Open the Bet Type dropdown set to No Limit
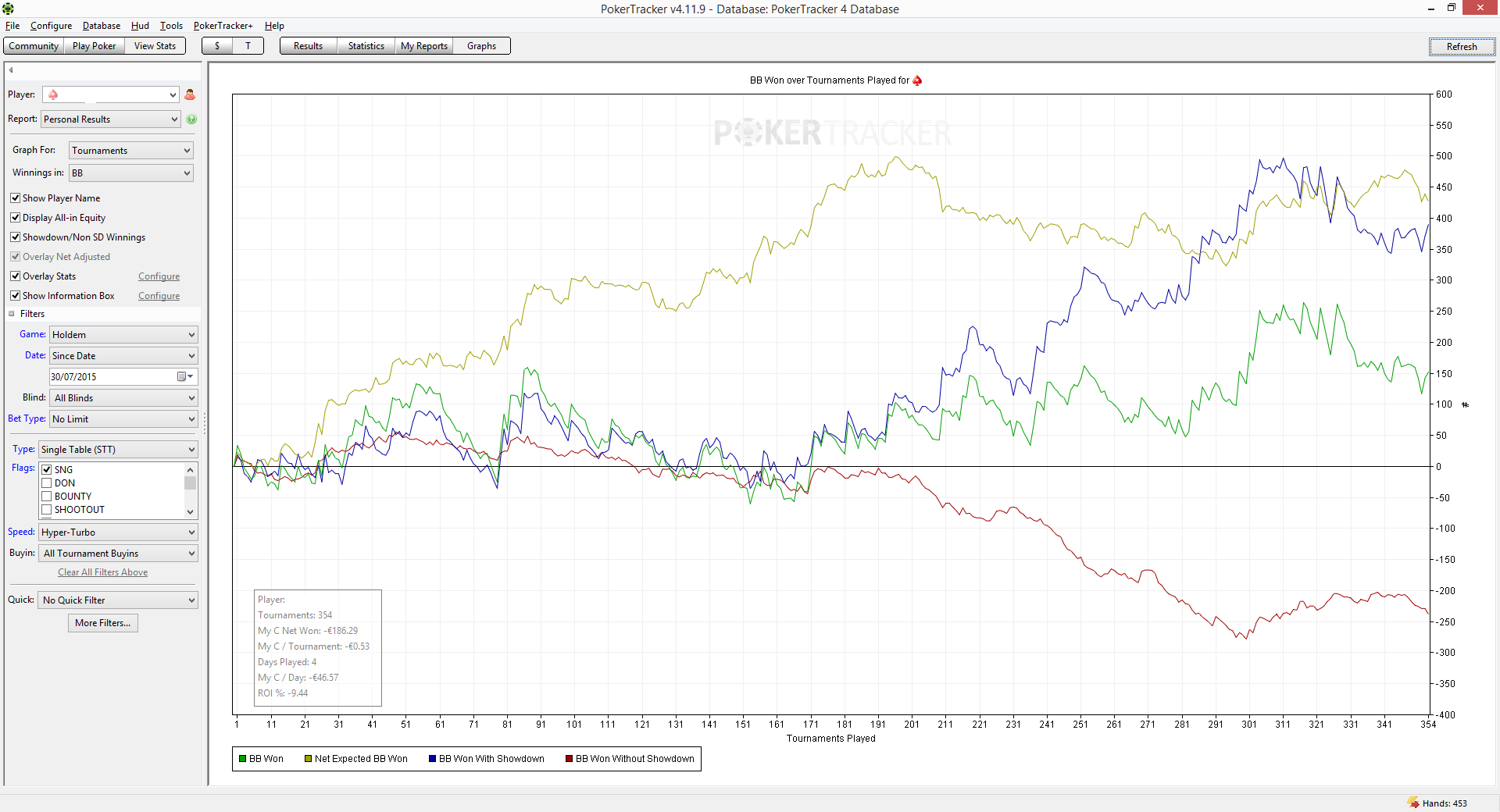 coord(123,419)
